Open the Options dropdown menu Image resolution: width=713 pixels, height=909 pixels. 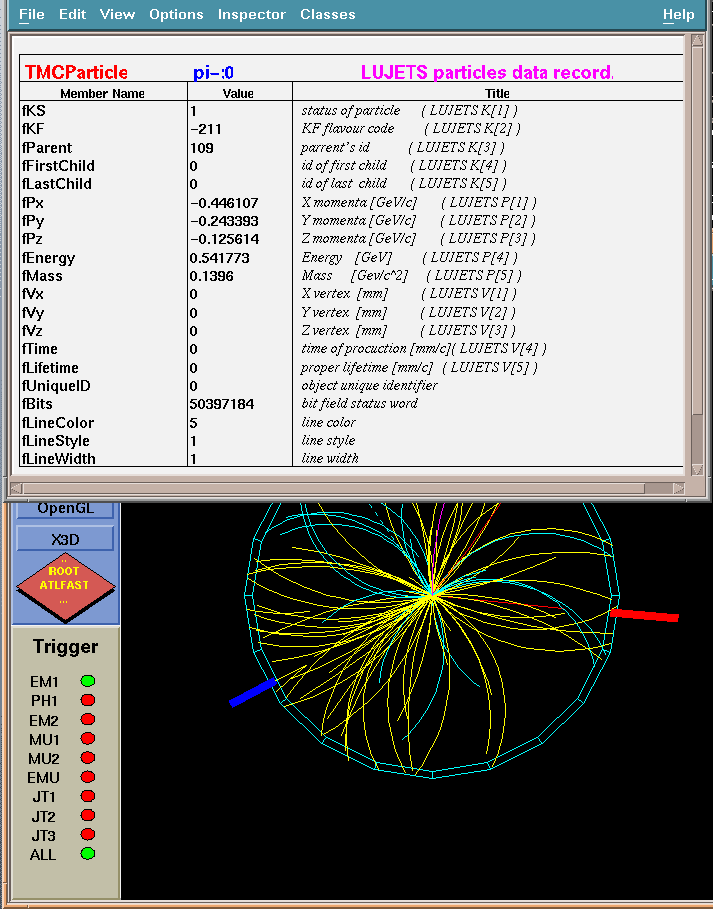pos(176,15)
